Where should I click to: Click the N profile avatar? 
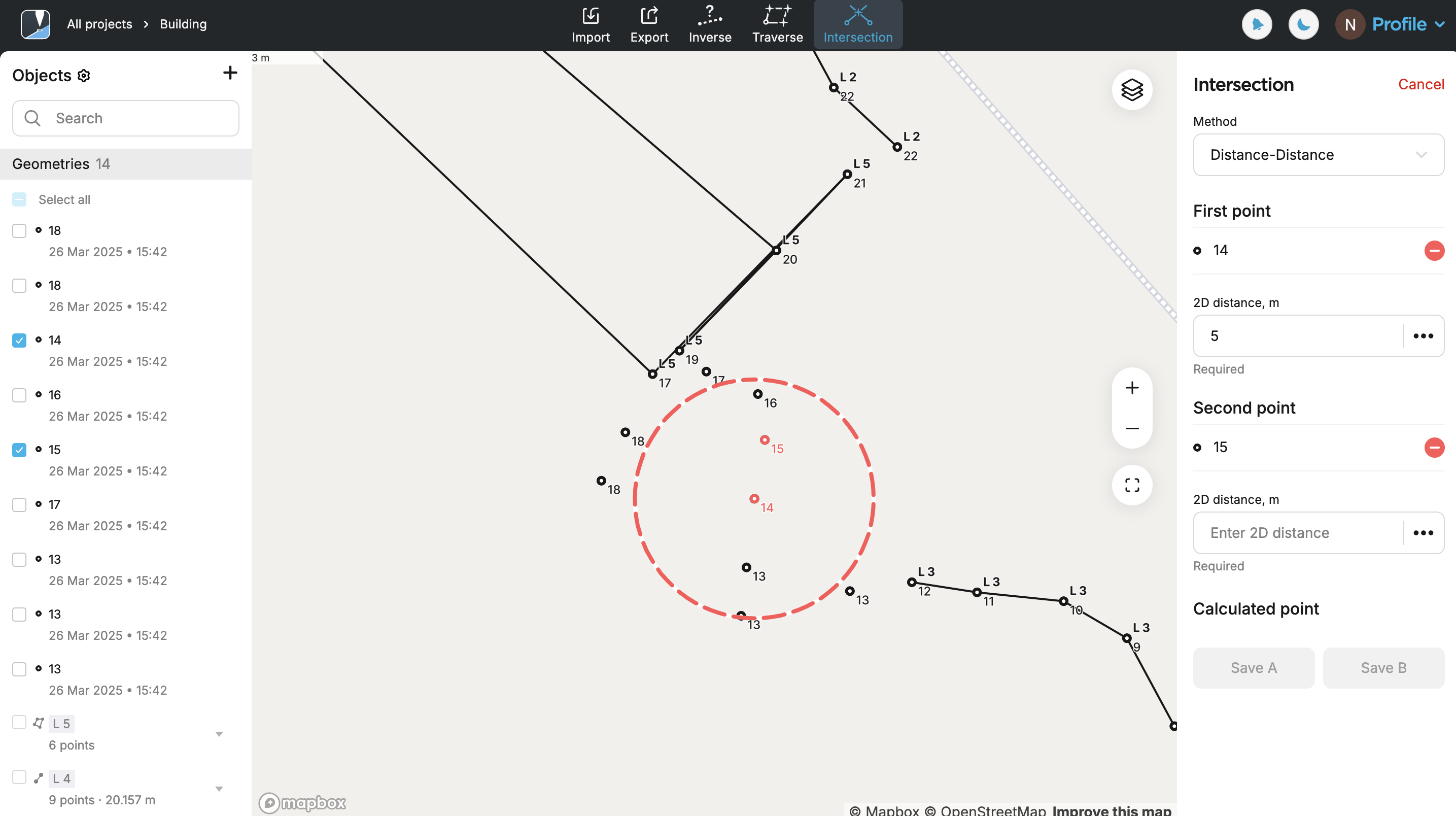click(x=1350, y=24)
